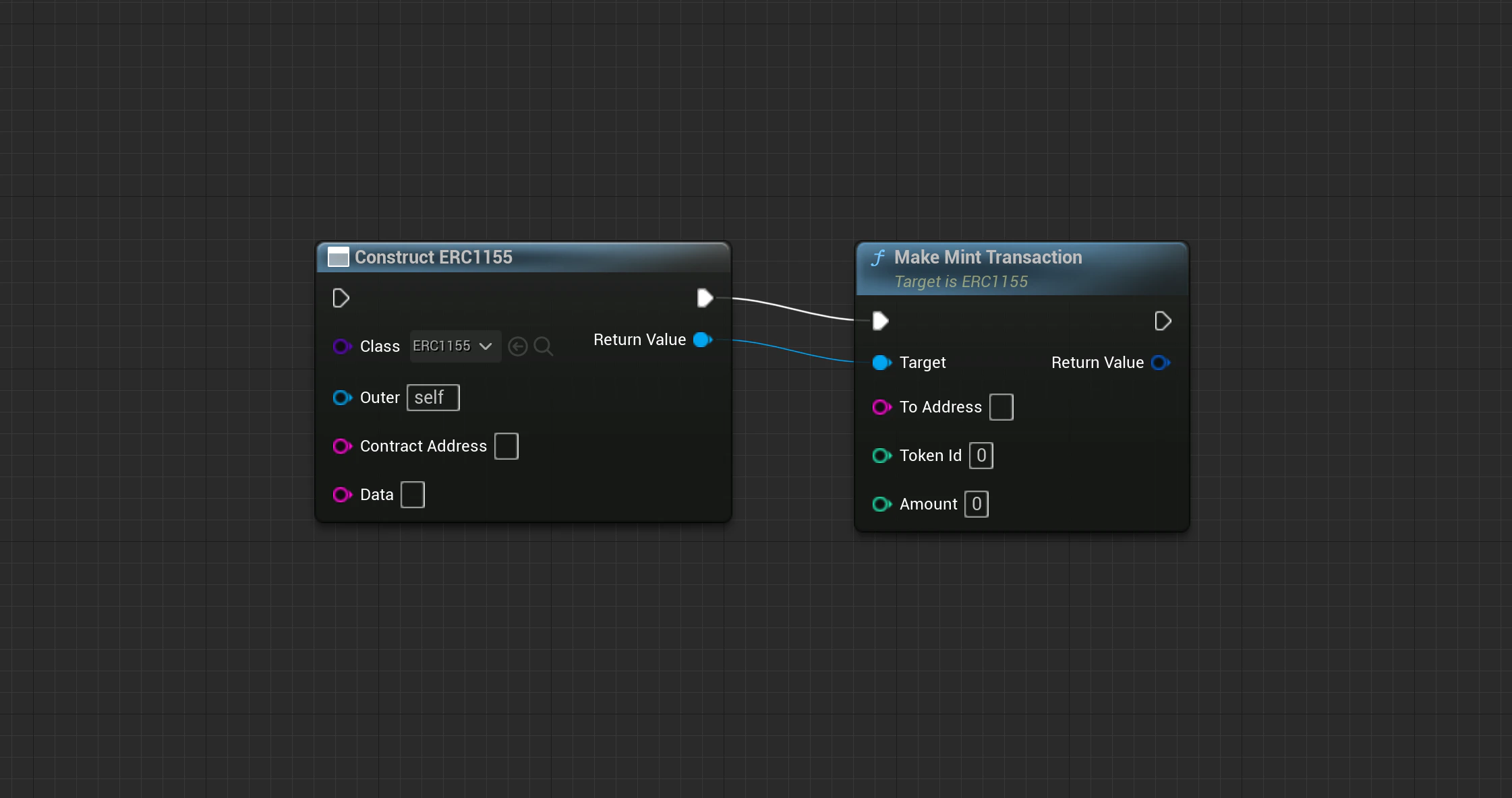1512x798 pixels.
Task: Click the Data magenta pin
Action: [x=342, y=495]
